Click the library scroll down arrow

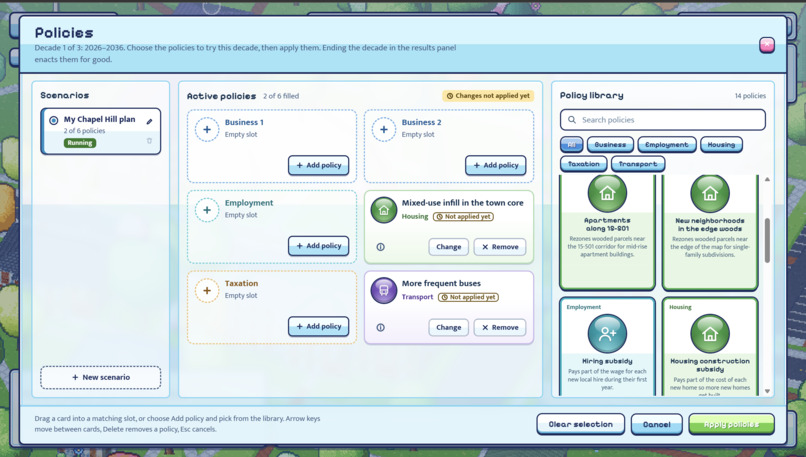767,392
